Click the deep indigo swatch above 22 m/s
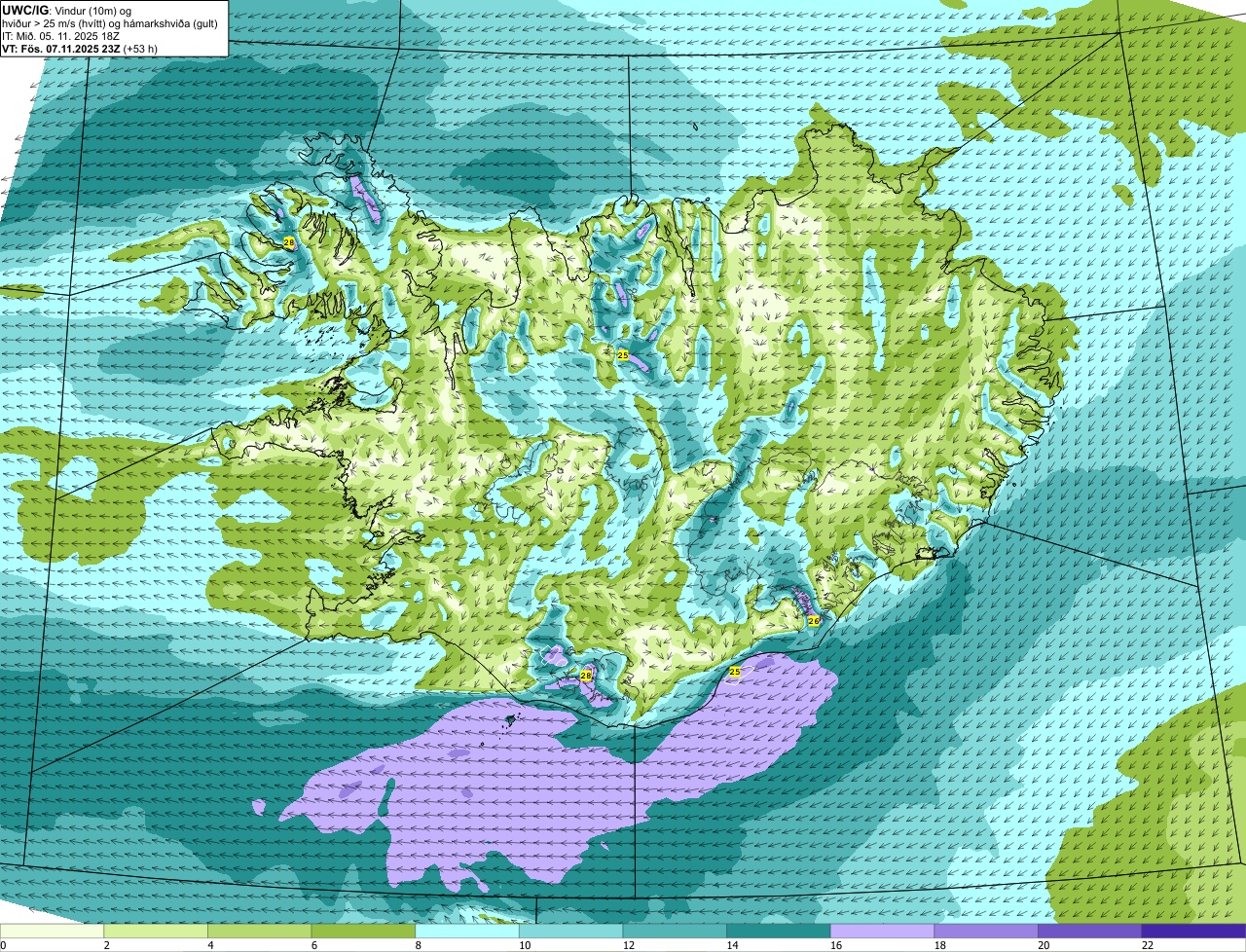 coord(1193,931)
